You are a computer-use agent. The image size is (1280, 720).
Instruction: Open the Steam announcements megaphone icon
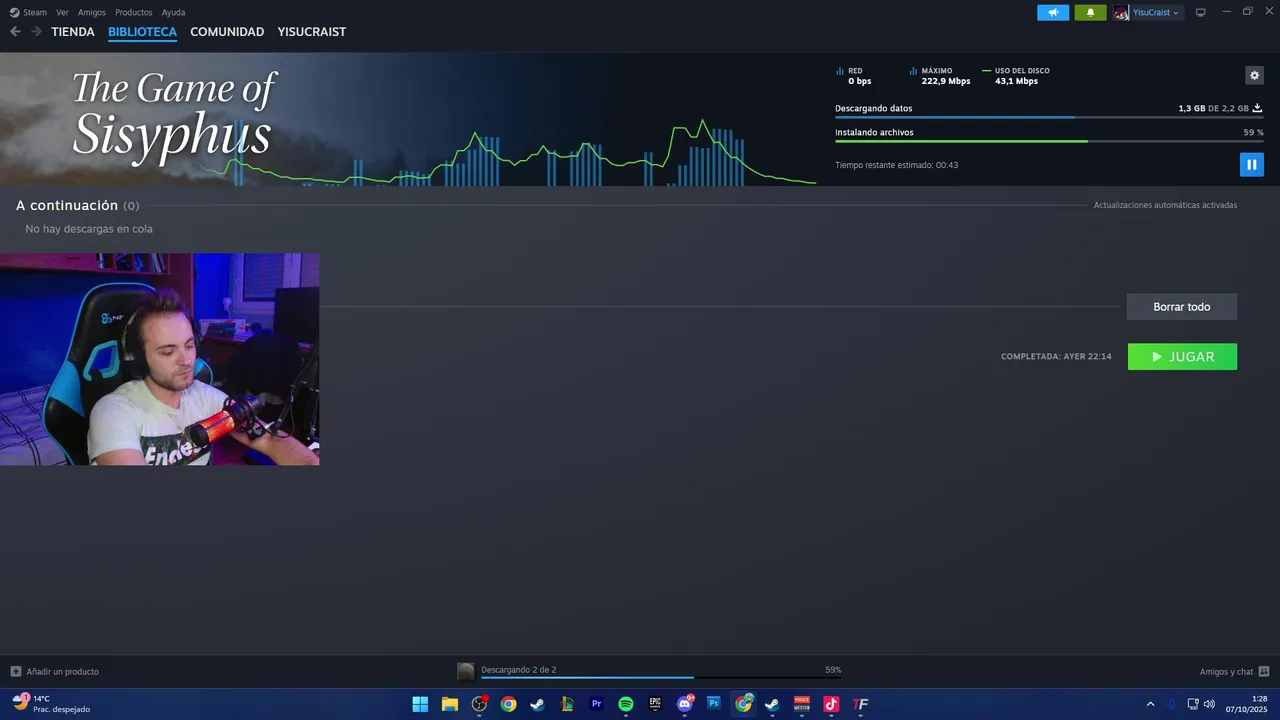[x=1053, y=12]
